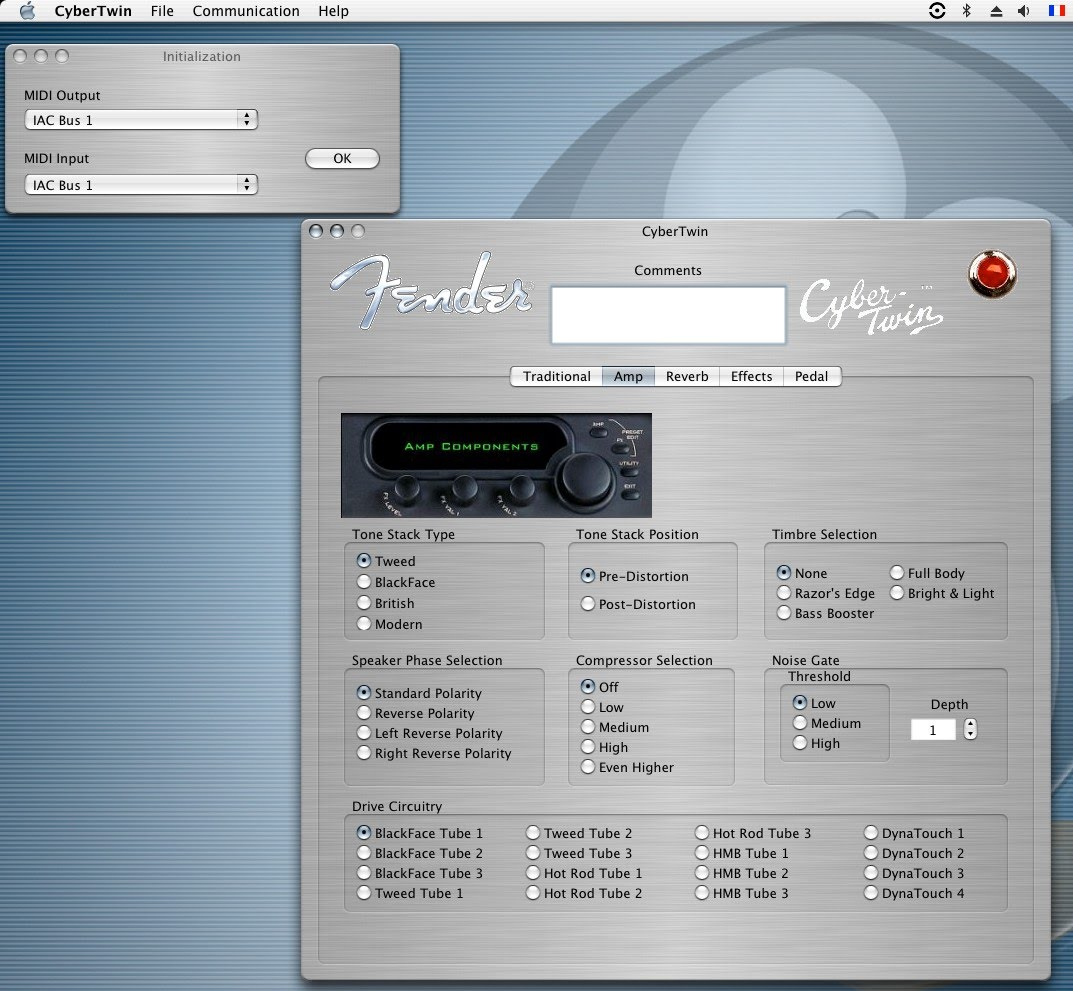The width and height of the screenshot is (1073, 991).
Task: Switch to the Reverb tab
Action: [x=687, y=376]
